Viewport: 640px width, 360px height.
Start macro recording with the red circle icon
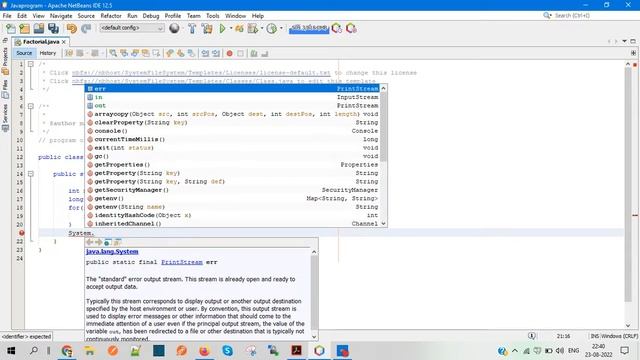229,53
